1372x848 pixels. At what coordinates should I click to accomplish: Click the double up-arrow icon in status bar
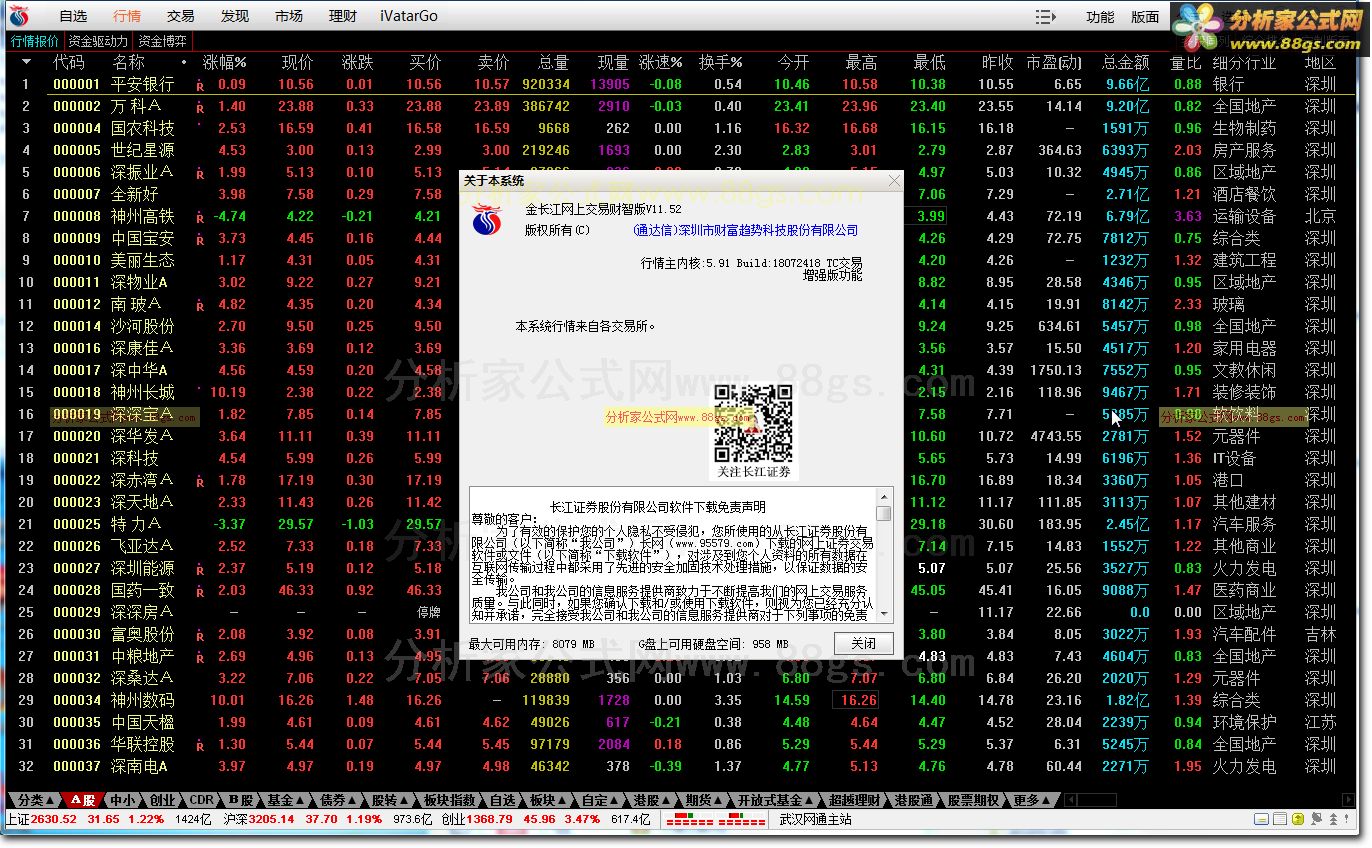point(1332,820)
